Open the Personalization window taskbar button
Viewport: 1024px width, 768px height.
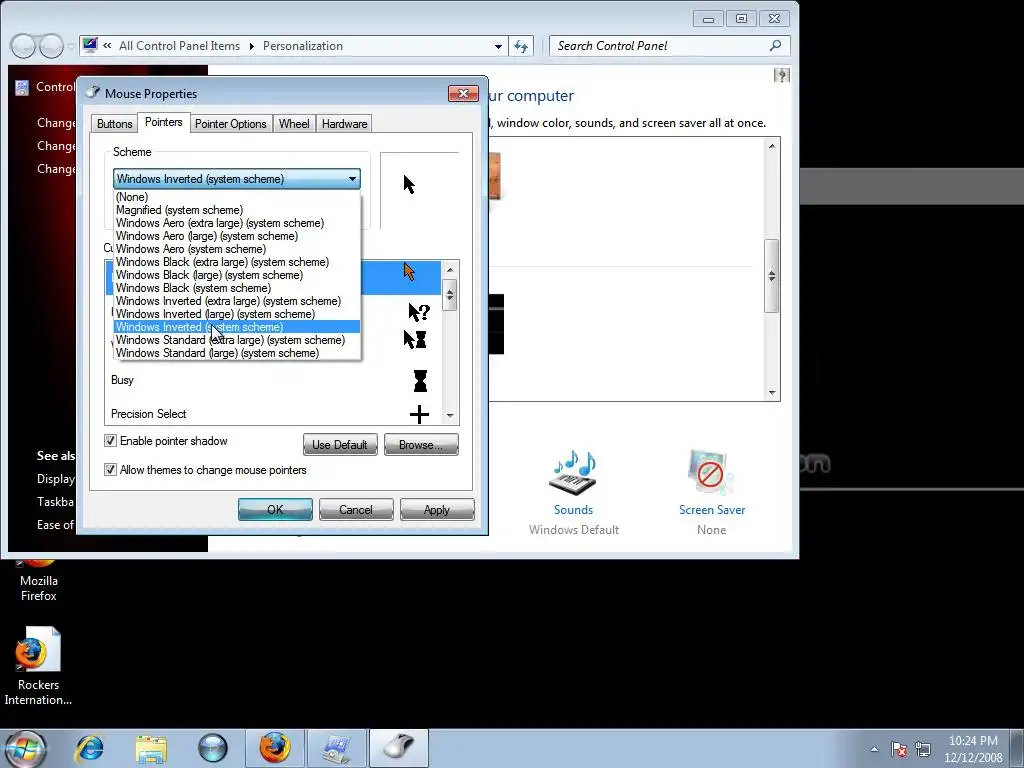coord(337,748)
